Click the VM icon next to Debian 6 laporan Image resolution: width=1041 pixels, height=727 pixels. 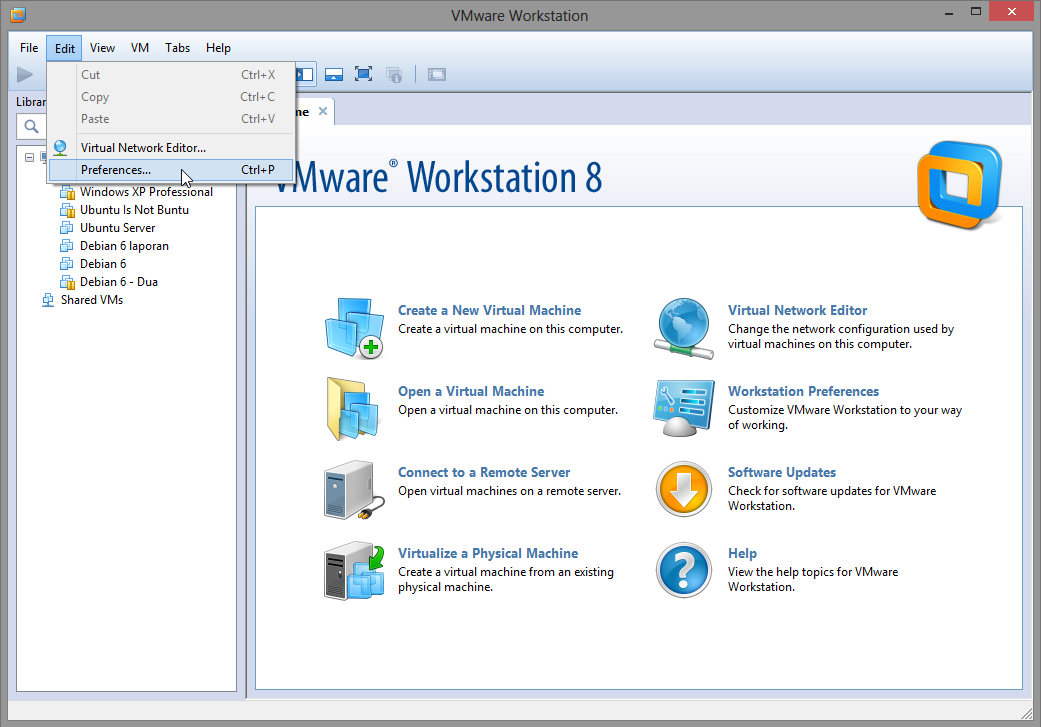(66, 246)
